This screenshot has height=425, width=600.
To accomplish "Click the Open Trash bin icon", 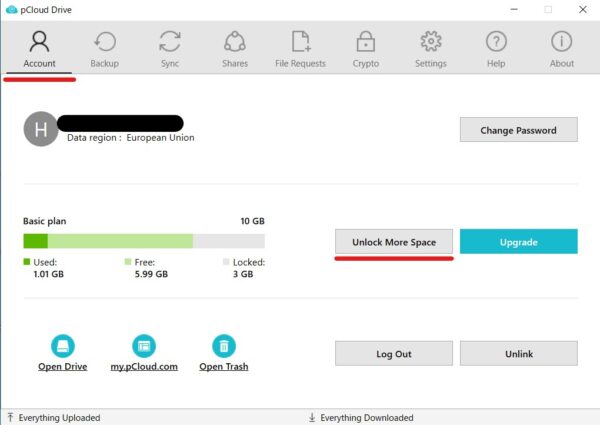I will tap(224, 346).
